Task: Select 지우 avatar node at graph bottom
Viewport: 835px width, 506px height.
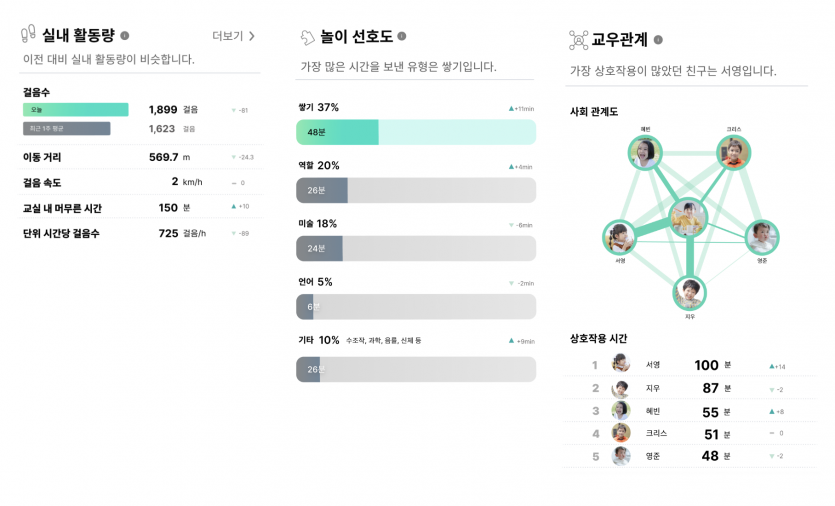Action: pyautogui.click(x=690, y=293)
